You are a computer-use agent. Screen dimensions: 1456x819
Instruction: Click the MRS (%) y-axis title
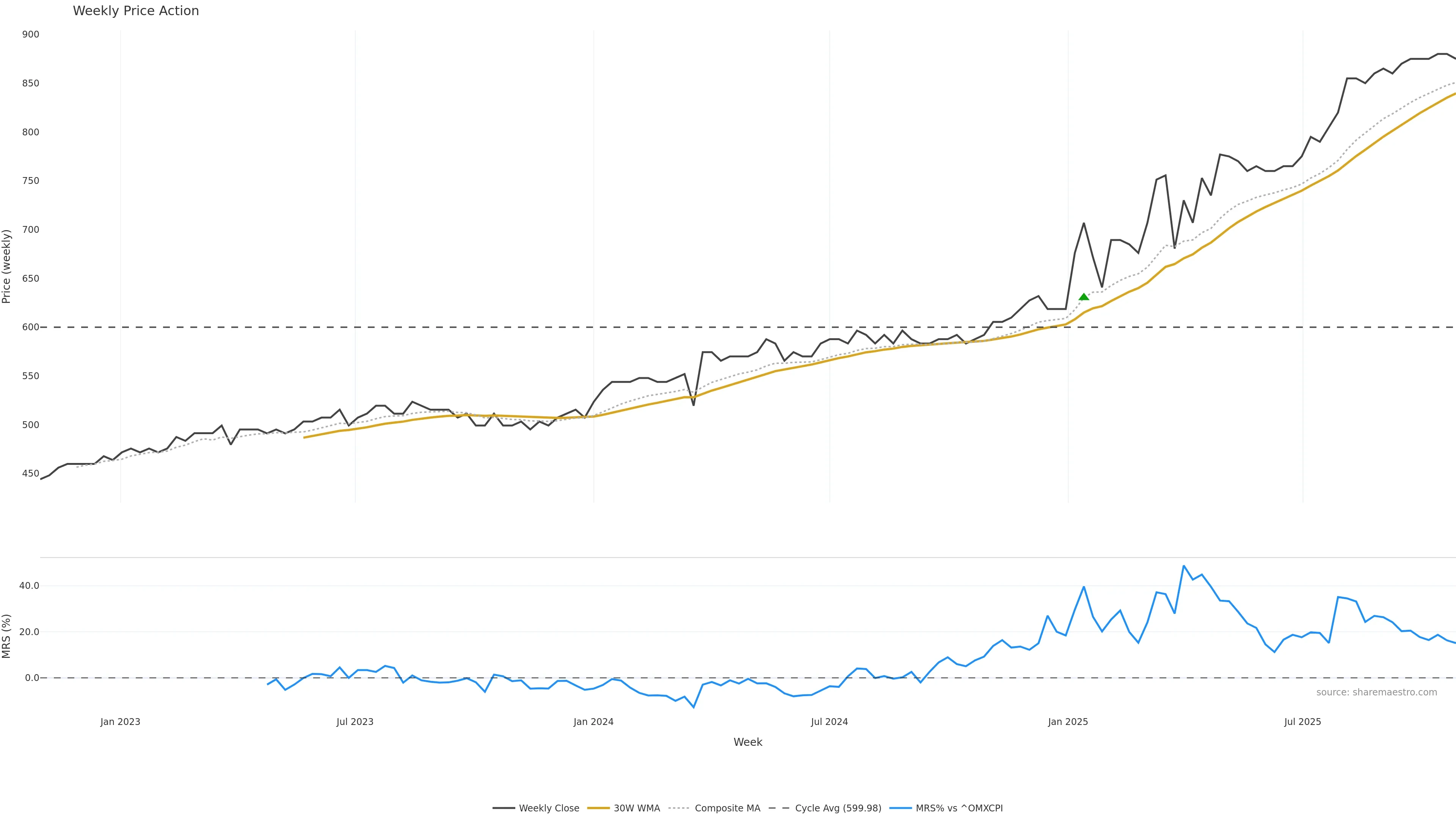coord(7,636)
